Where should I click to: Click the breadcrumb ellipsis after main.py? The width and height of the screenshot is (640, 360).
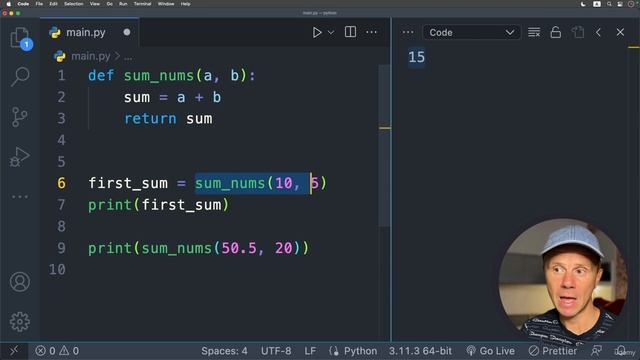pyautogui.click(x=128, y=56)
